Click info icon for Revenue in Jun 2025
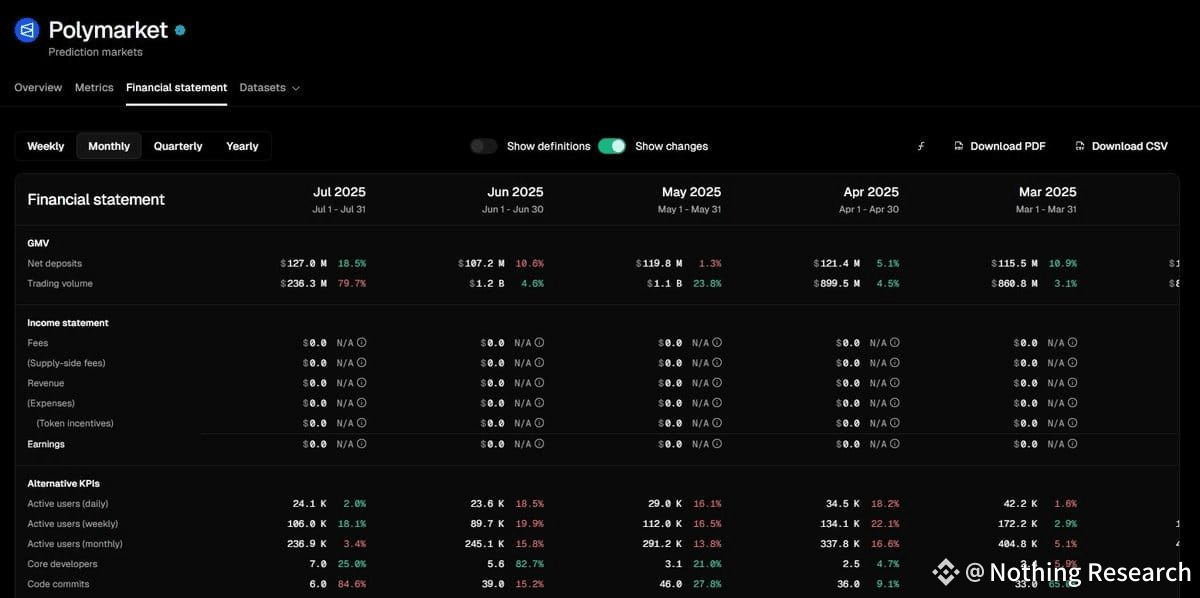The image size is (1200, 598). point(539,383)
